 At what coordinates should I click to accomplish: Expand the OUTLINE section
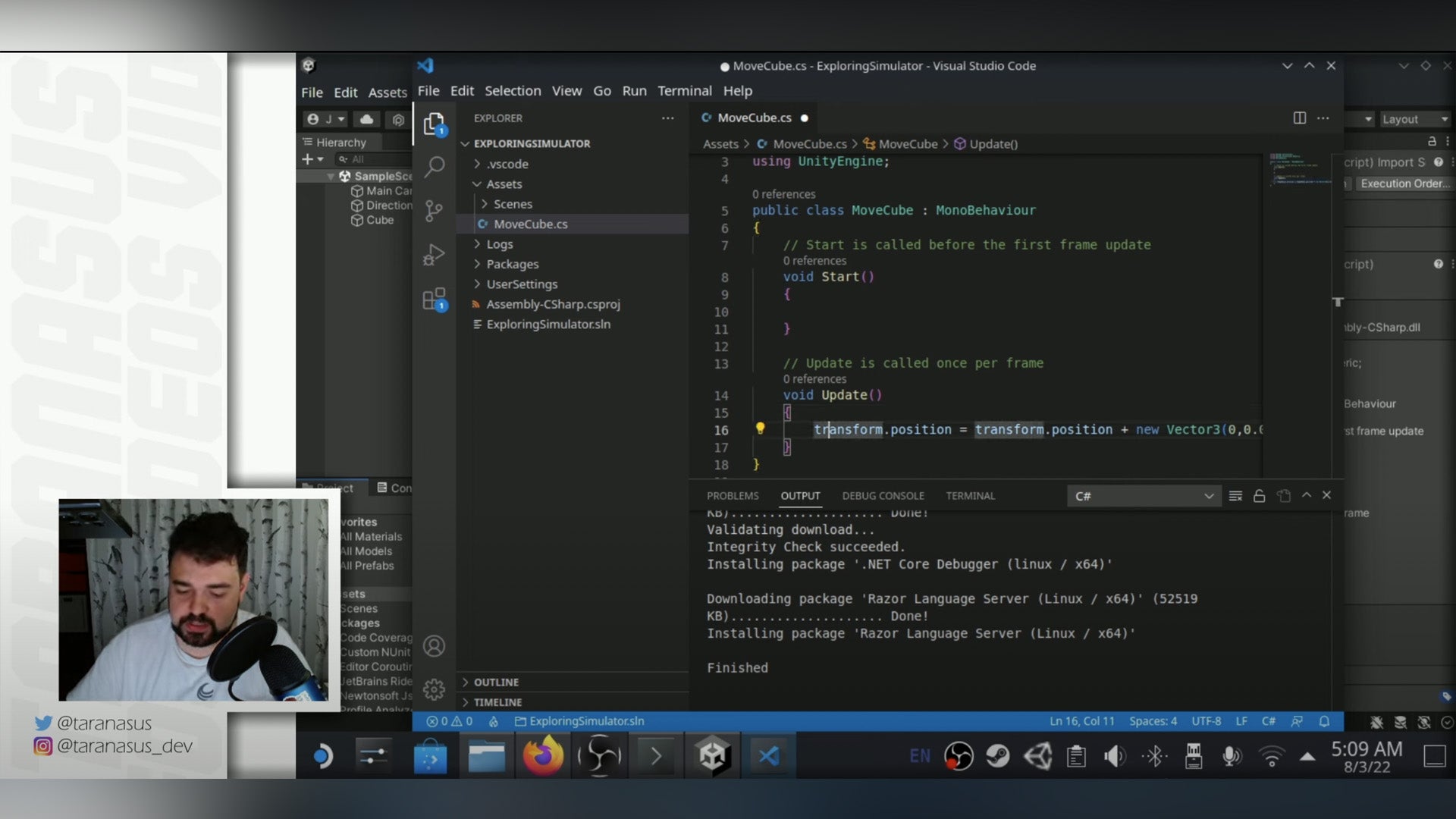496,682
